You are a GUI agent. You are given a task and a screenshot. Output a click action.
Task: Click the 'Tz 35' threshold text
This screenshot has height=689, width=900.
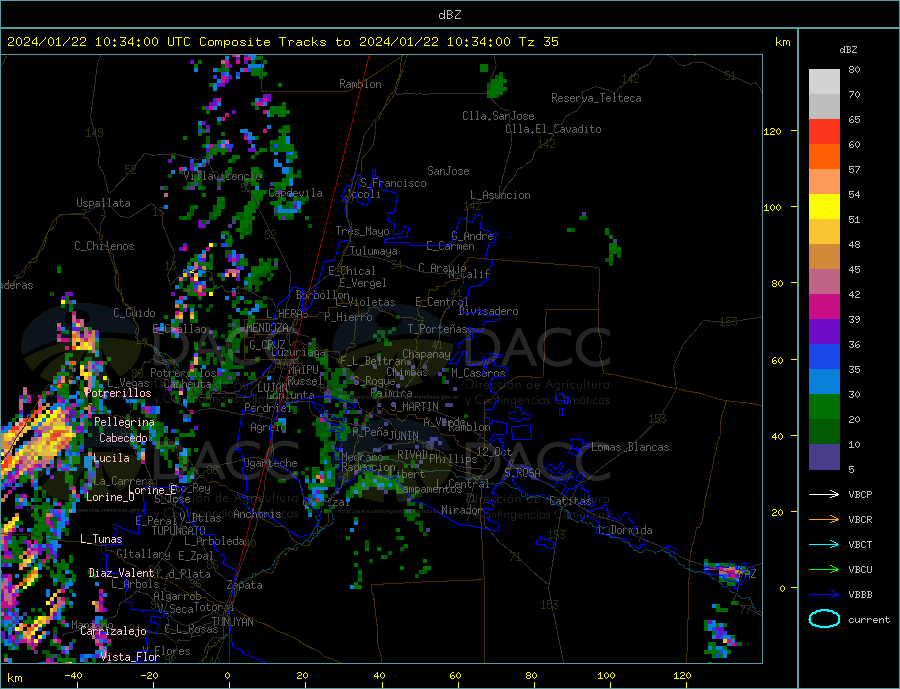point(539,42)
